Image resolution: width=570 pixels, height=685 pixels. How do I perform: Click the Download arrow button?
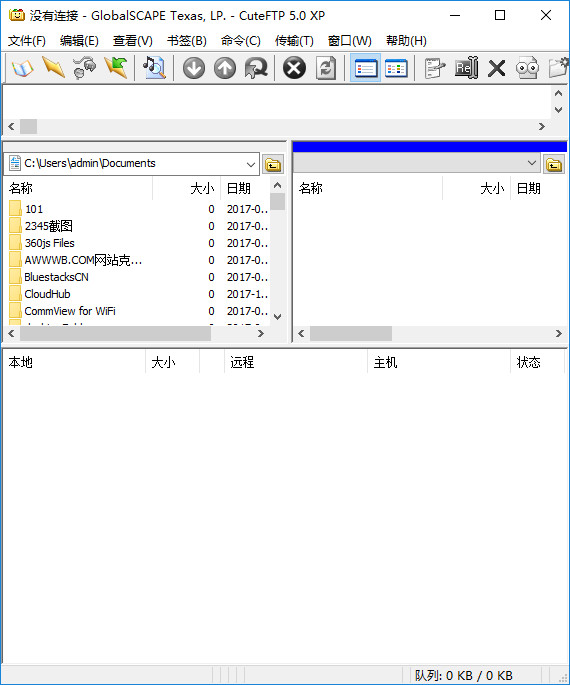(193, 68)
